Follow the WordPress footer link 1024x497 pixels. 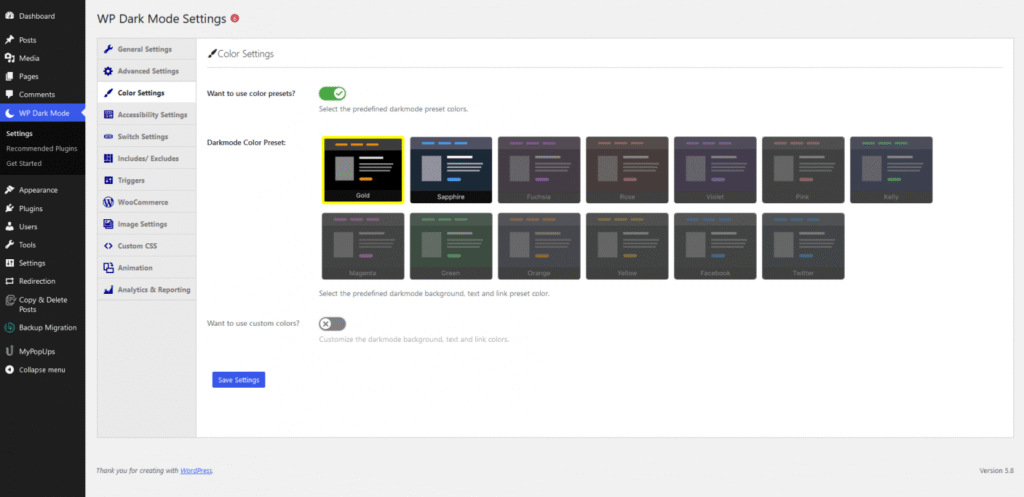tap(197, 470)
